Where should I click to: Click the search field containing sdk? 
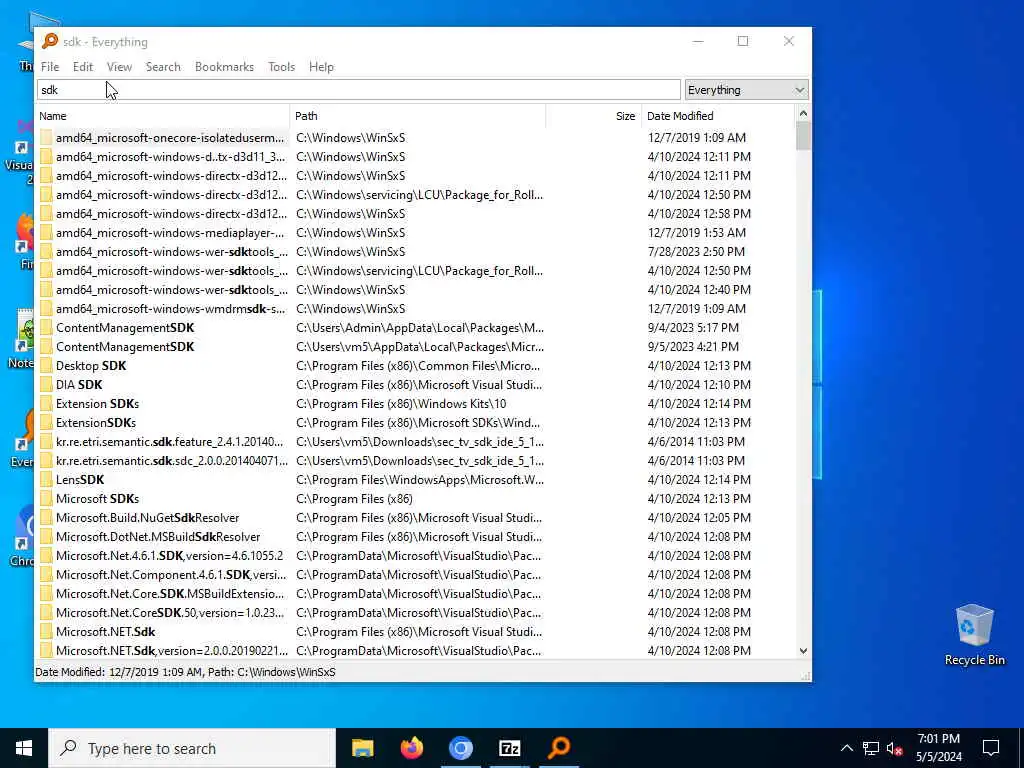pos(359,90)
